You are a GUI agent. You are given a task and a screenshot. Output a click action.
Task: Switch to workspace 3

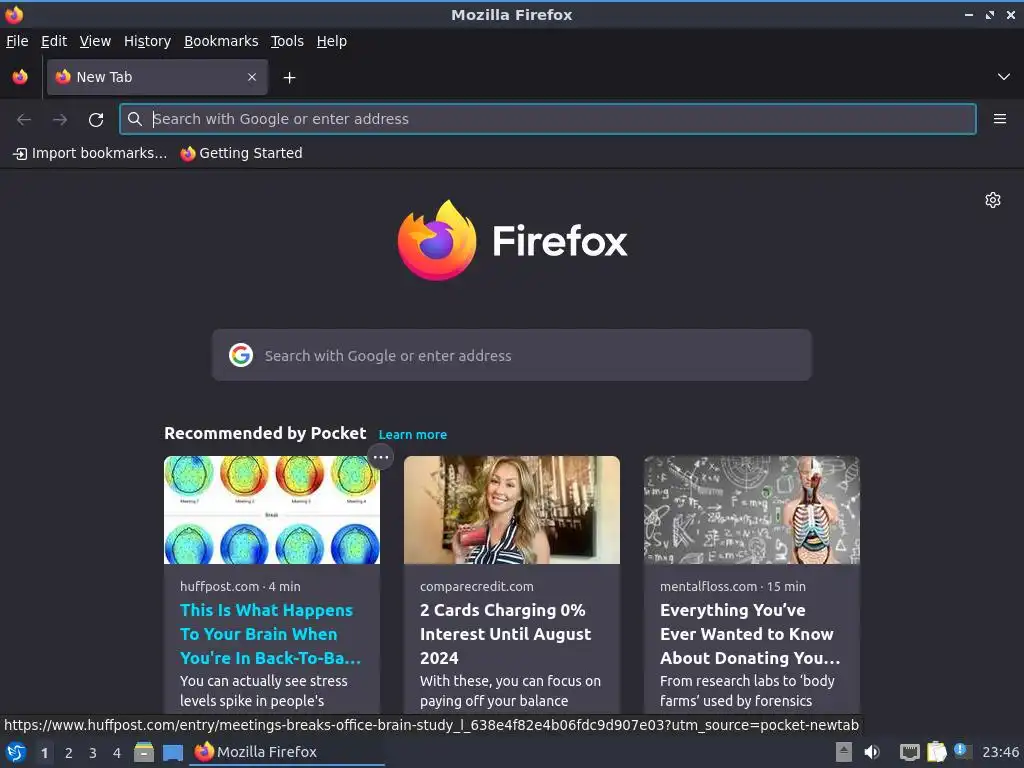point(93,753)
